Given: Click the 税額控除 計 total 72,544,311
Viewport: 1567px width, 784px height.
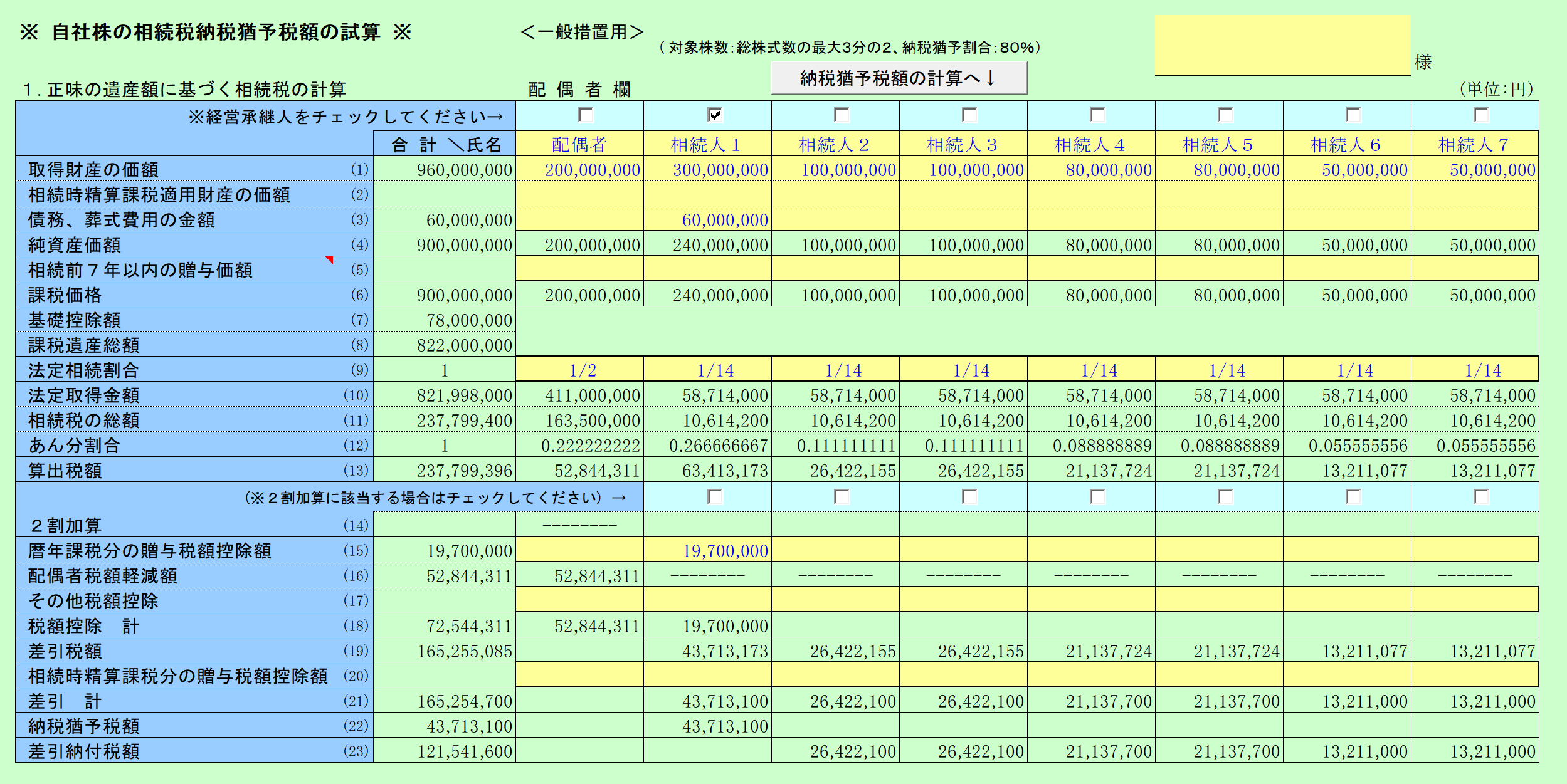Looking at the screenshot, I should pyautogui.click(x=445, y=625).
